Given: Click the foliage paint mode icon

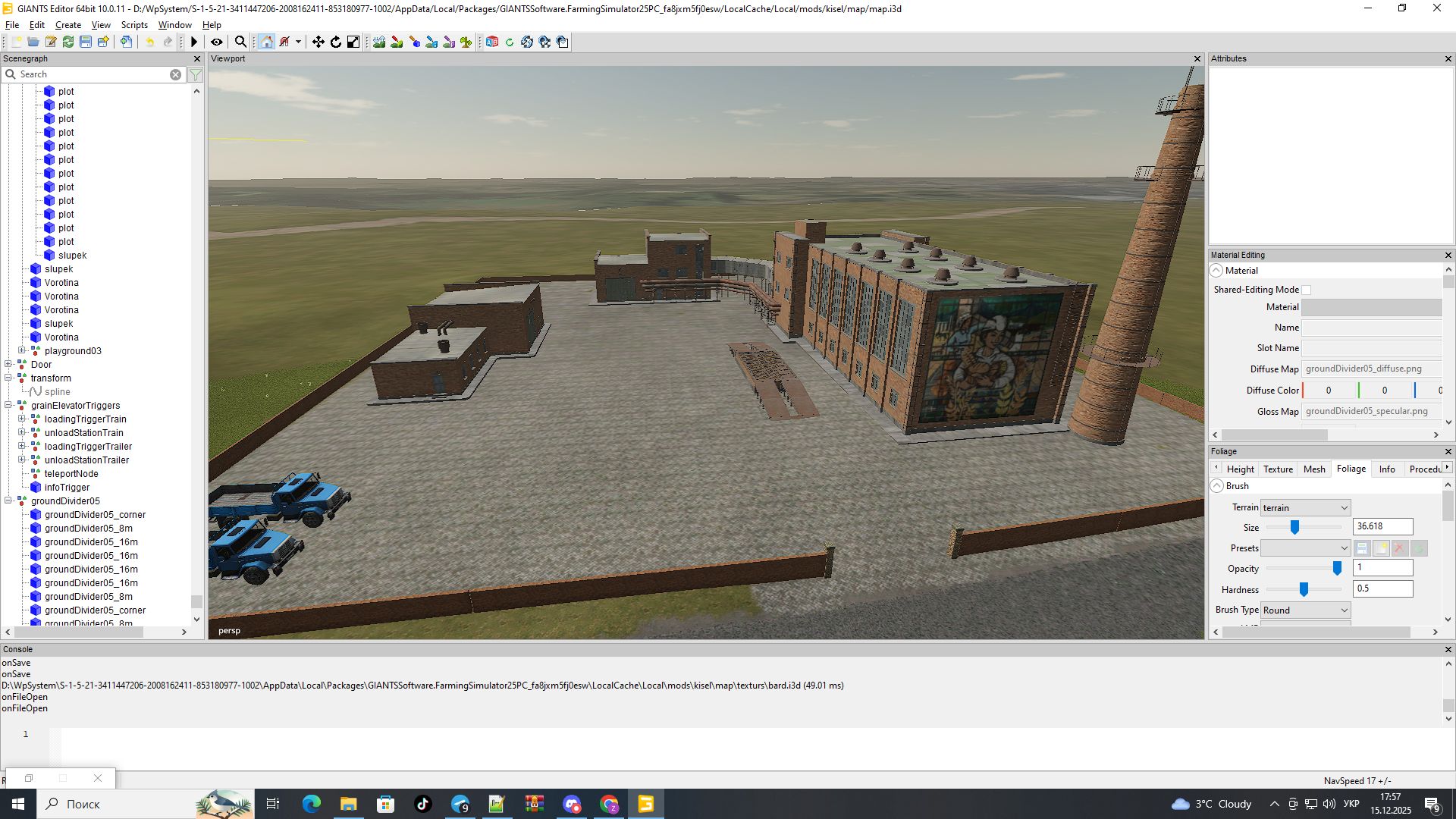Looking at the screenshot, I should pos(466,42).
